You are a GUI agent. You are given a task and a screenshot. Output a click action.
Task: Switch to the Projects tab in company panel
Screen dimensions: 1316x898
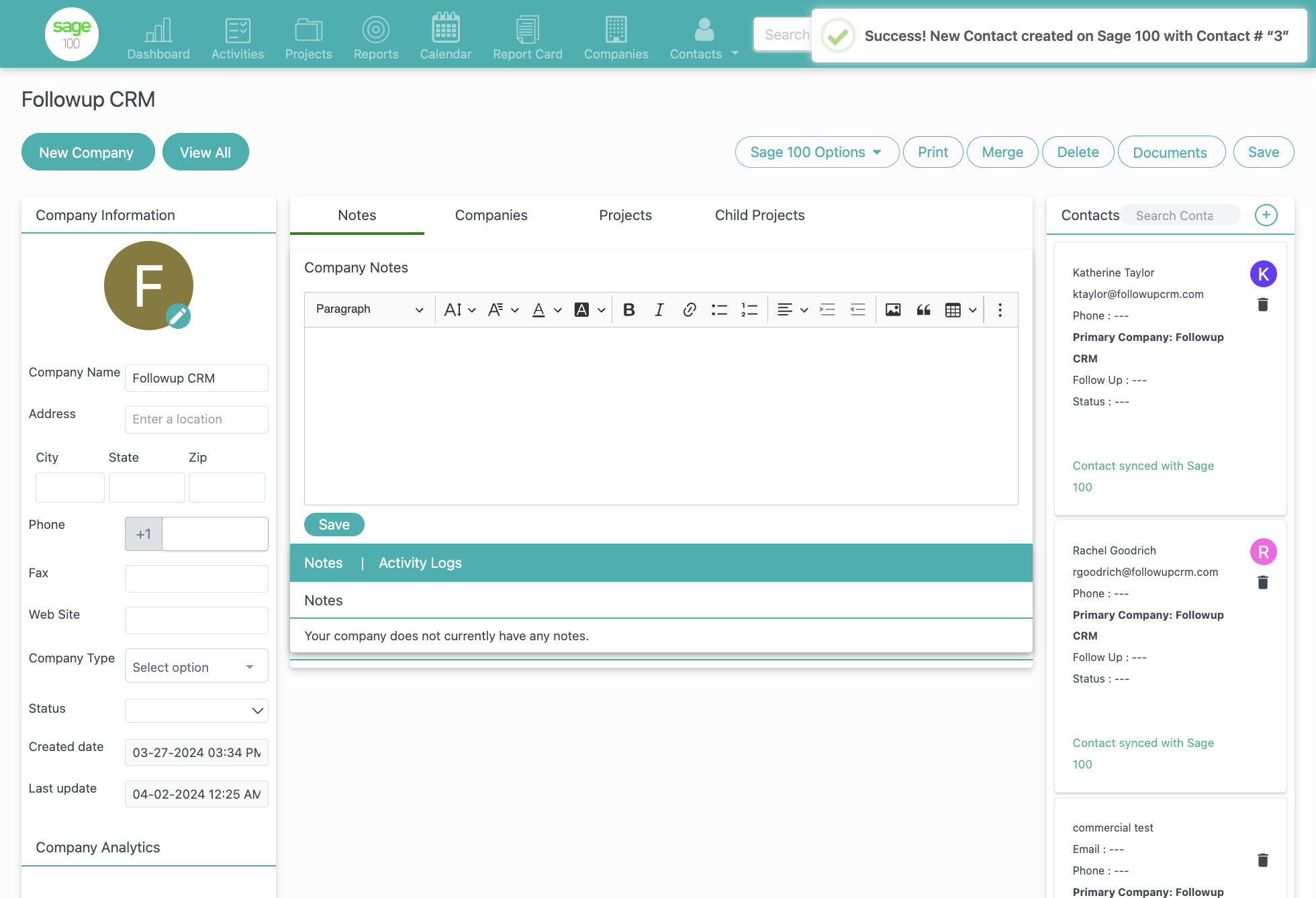click(626, 215)
